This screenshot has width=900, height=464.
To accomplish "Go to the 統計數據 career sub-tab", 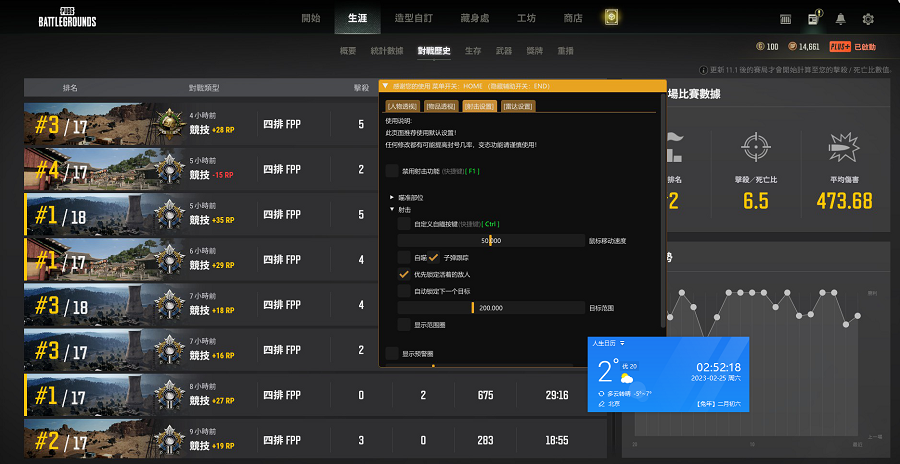I will pos(387,51).
